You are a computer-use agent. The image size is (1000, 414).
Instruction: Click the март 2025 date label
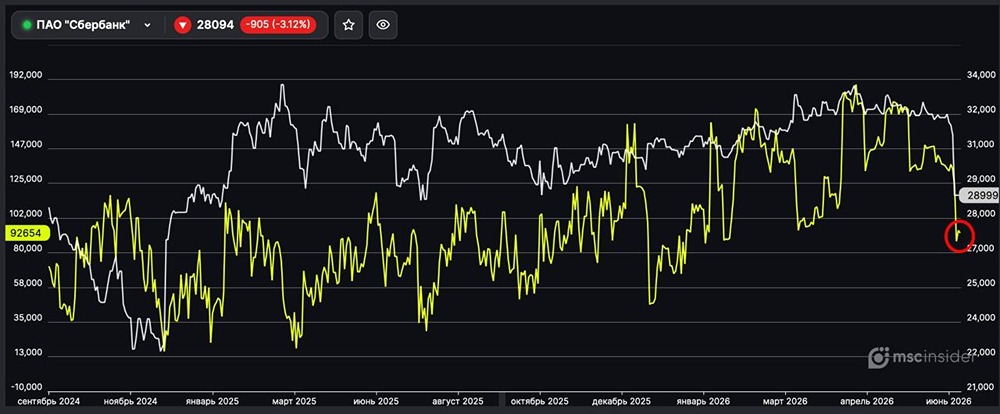pyautogui.click(x=294, y=402)
